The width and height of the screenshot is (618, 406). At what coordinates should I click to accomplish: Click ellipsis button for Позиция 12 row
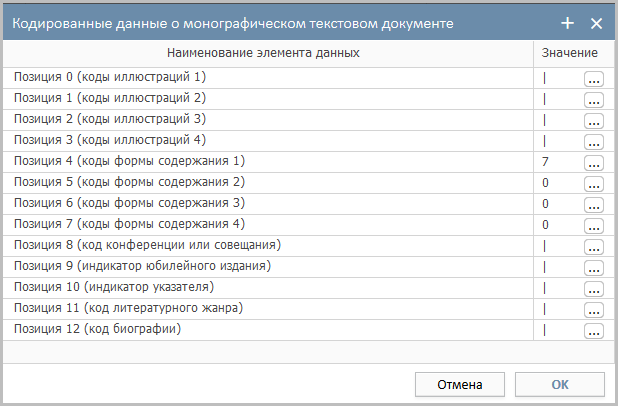point(593,330)
